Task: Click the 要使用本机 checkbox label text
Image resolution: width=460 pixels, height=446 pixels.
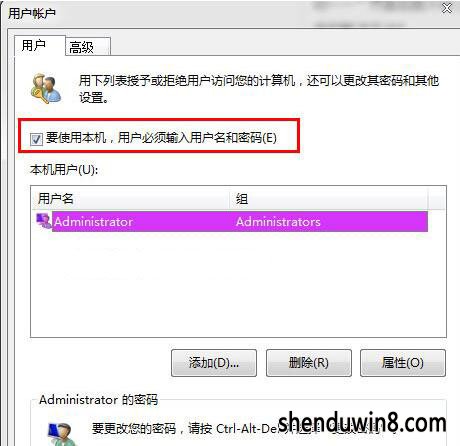Action: [161, 138]
